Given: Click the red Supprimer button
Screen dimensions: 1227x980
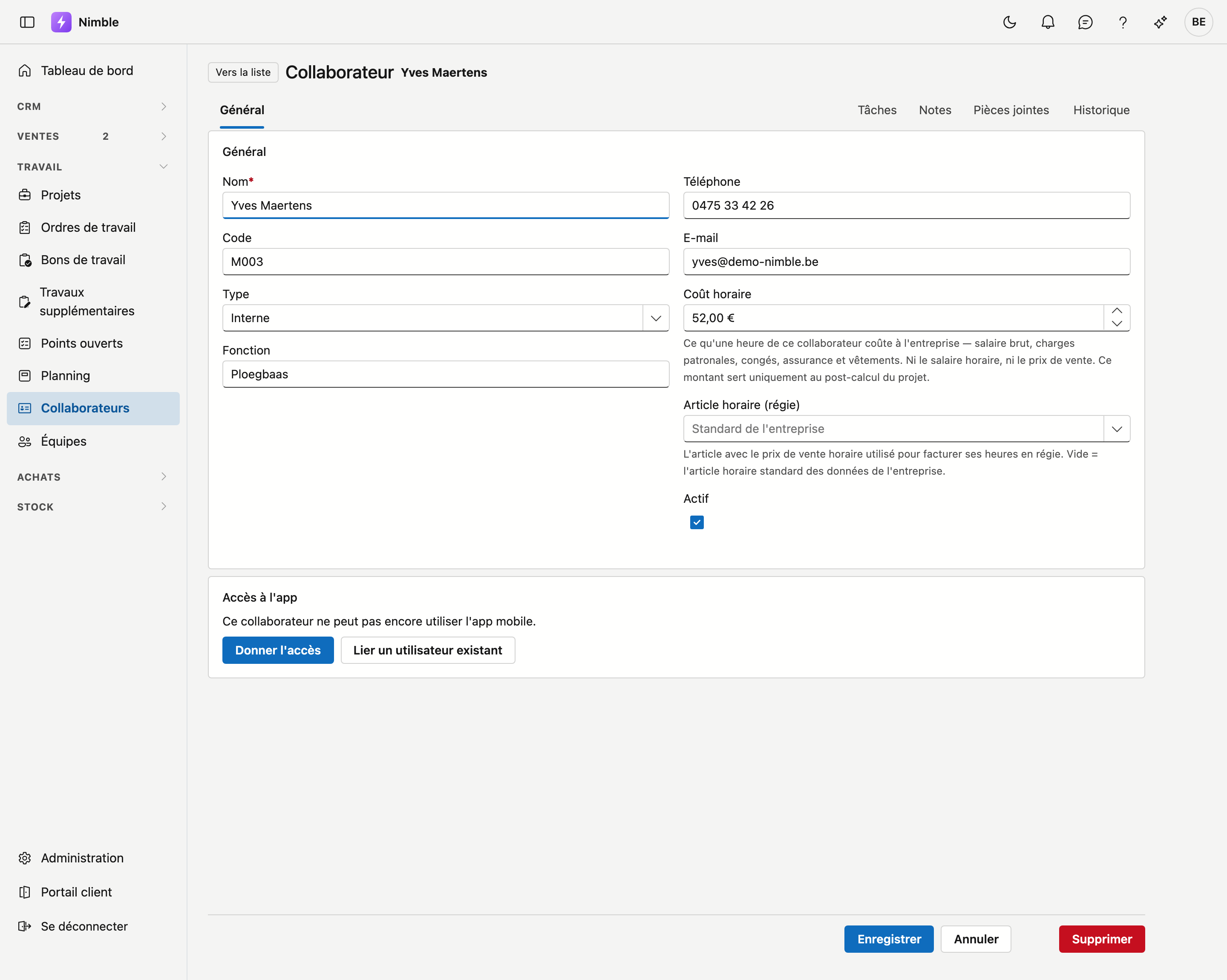Looking at the screenshot, I should coord(1102,939).
